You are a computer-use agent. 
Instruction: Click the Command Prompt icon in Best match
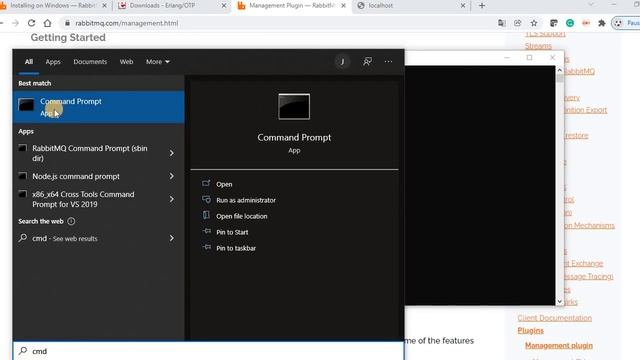click(26, 105)
